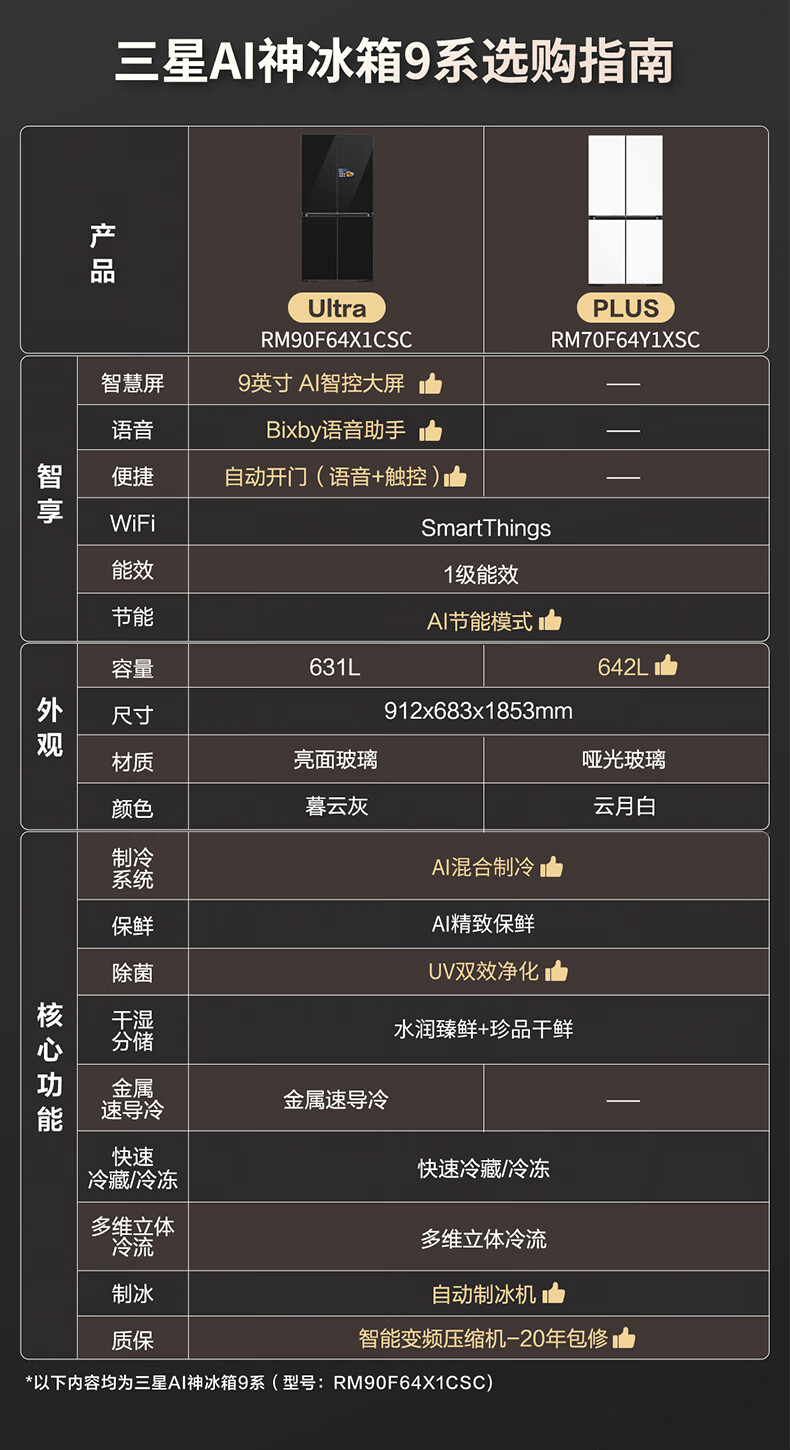Click thumbs-up icon next to 642L

[666, 666]
